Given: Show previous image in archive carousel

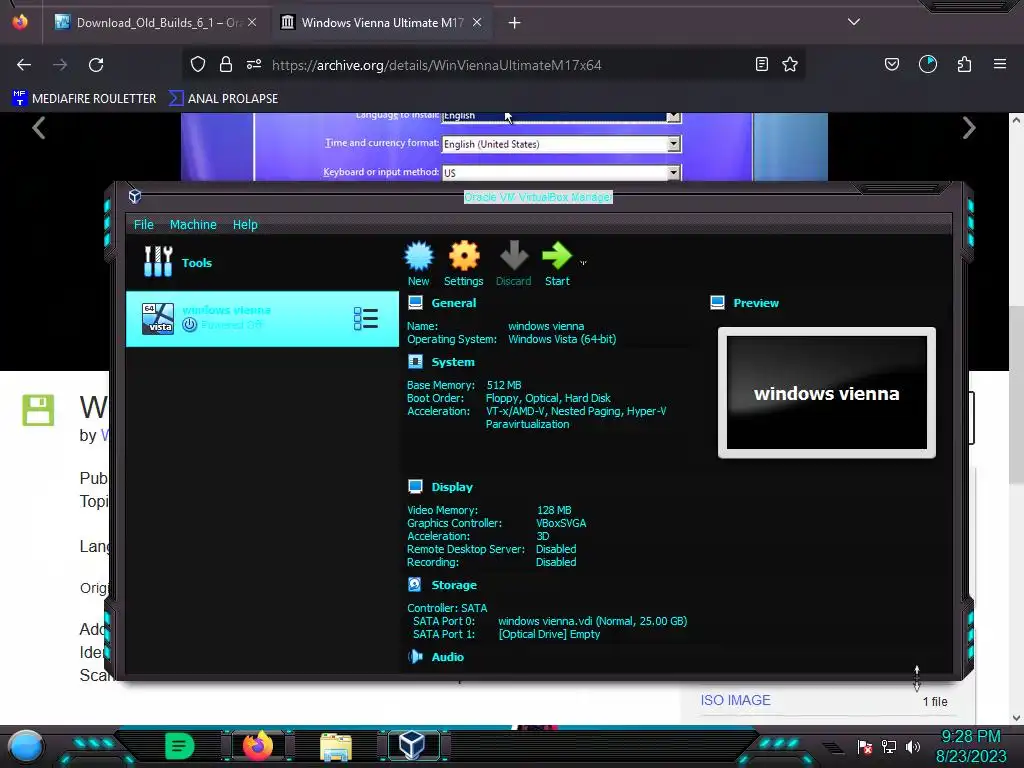Looking at the screenshot, I should pyautogui.click(x=39, y=128).
